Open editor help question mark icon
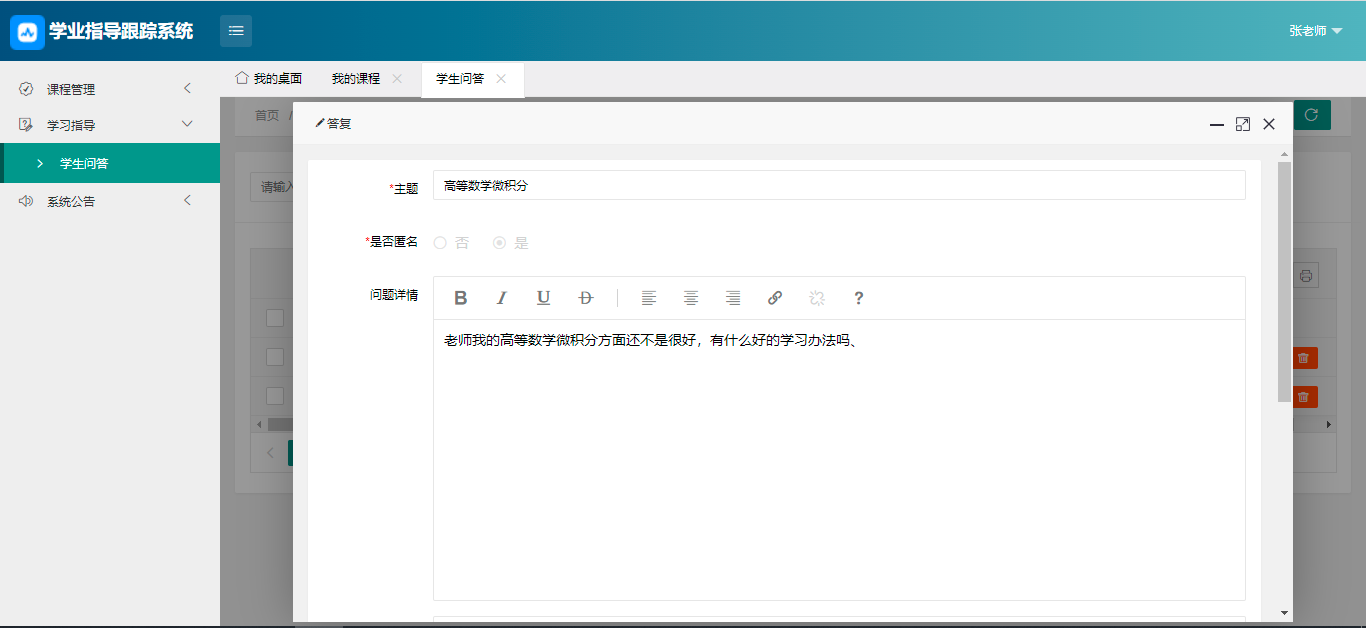1366x628 pixels. click(x=858, y=298)
